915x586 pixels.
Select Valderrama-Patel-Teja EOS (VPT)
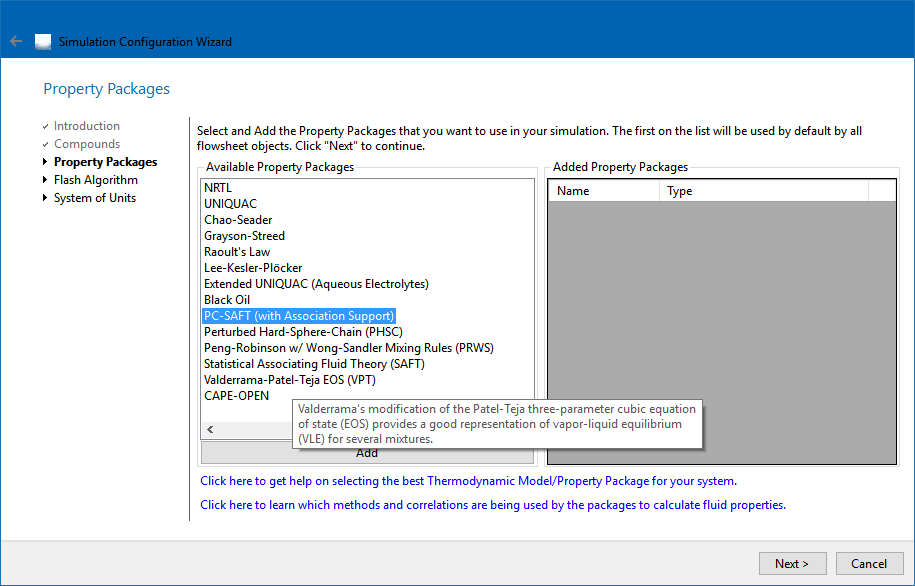289,380
